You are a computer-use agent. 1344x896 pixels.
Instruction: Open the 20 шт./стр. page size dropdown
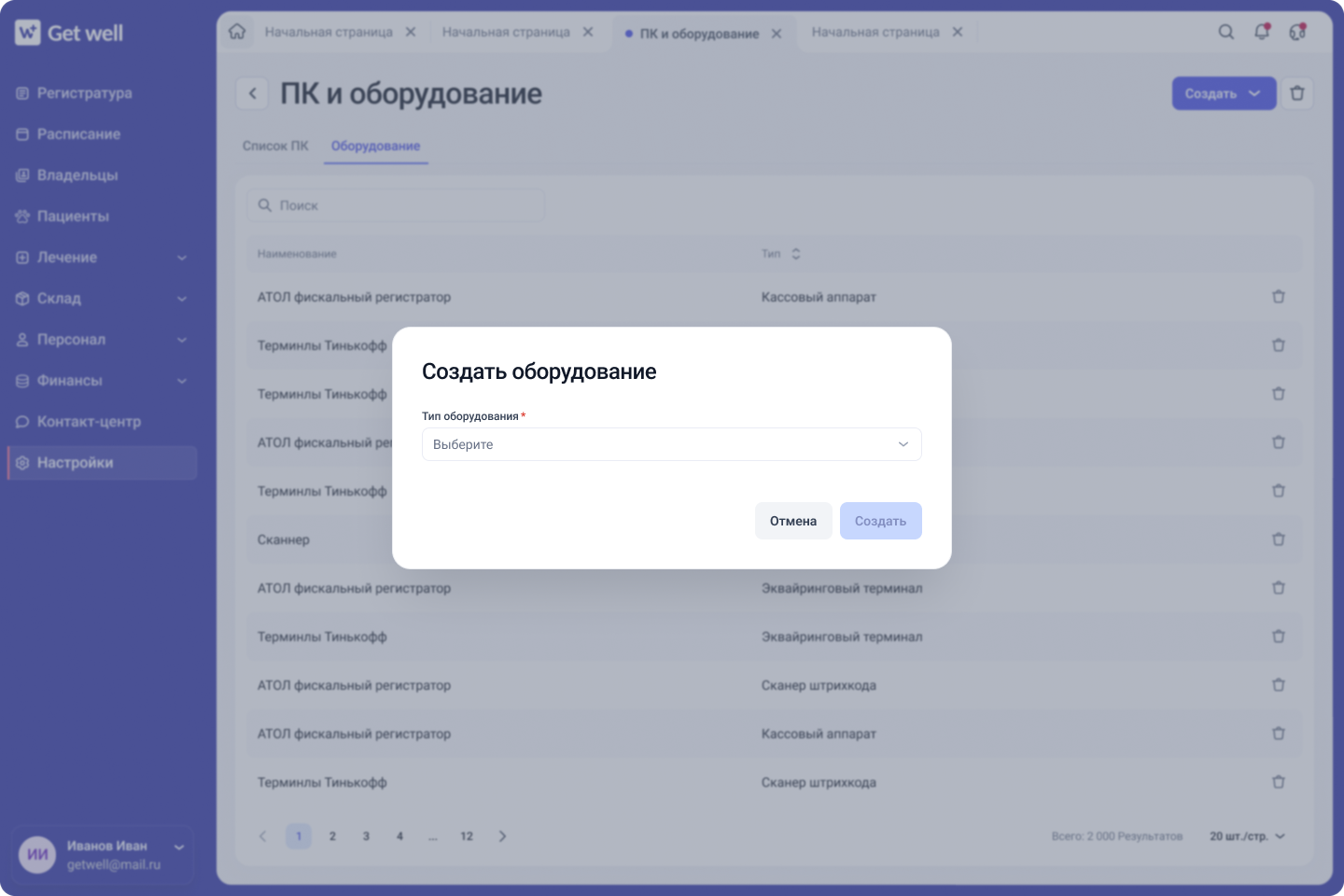point(1248,836)
